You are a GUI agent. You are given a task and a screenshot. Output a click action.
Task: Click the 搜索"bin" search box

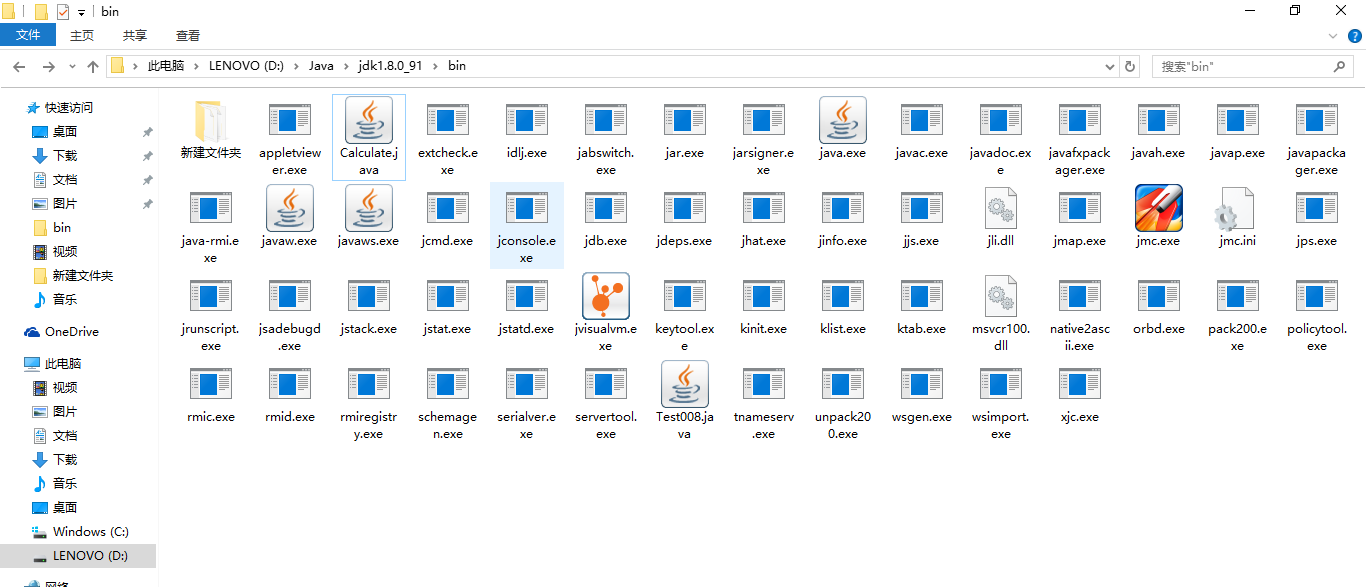(1253, 66)
